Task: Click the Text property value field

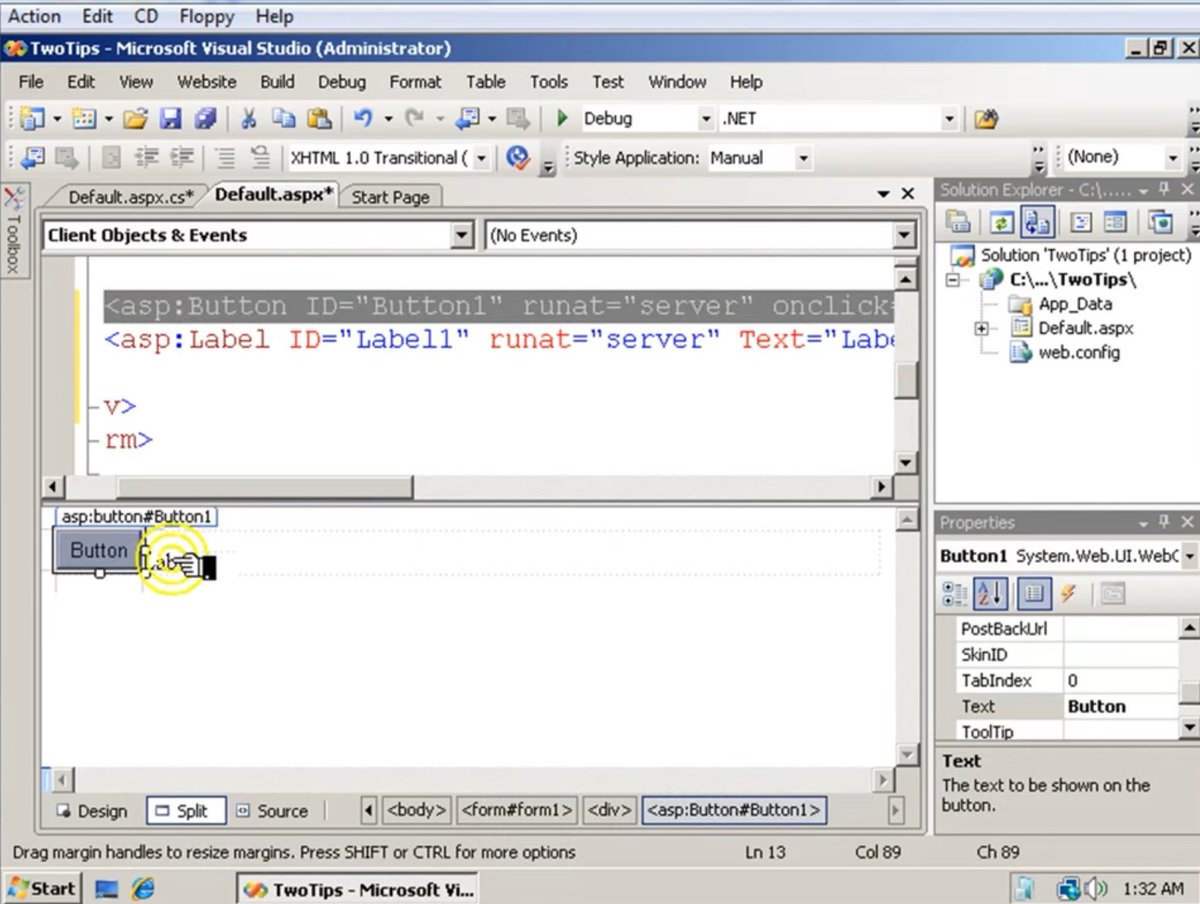Action: [x=1121, y=706]
